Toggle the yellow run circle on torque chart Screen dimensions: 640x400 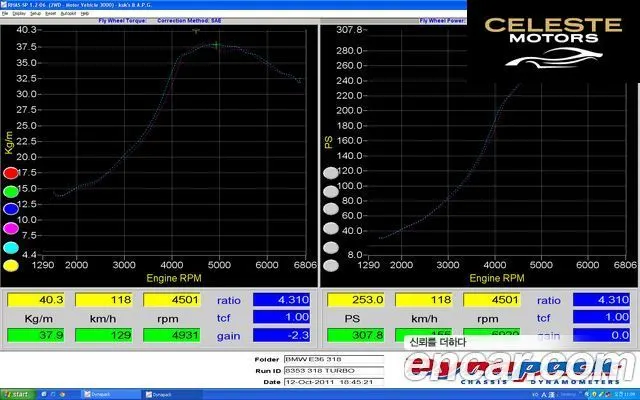coord(11,266)
